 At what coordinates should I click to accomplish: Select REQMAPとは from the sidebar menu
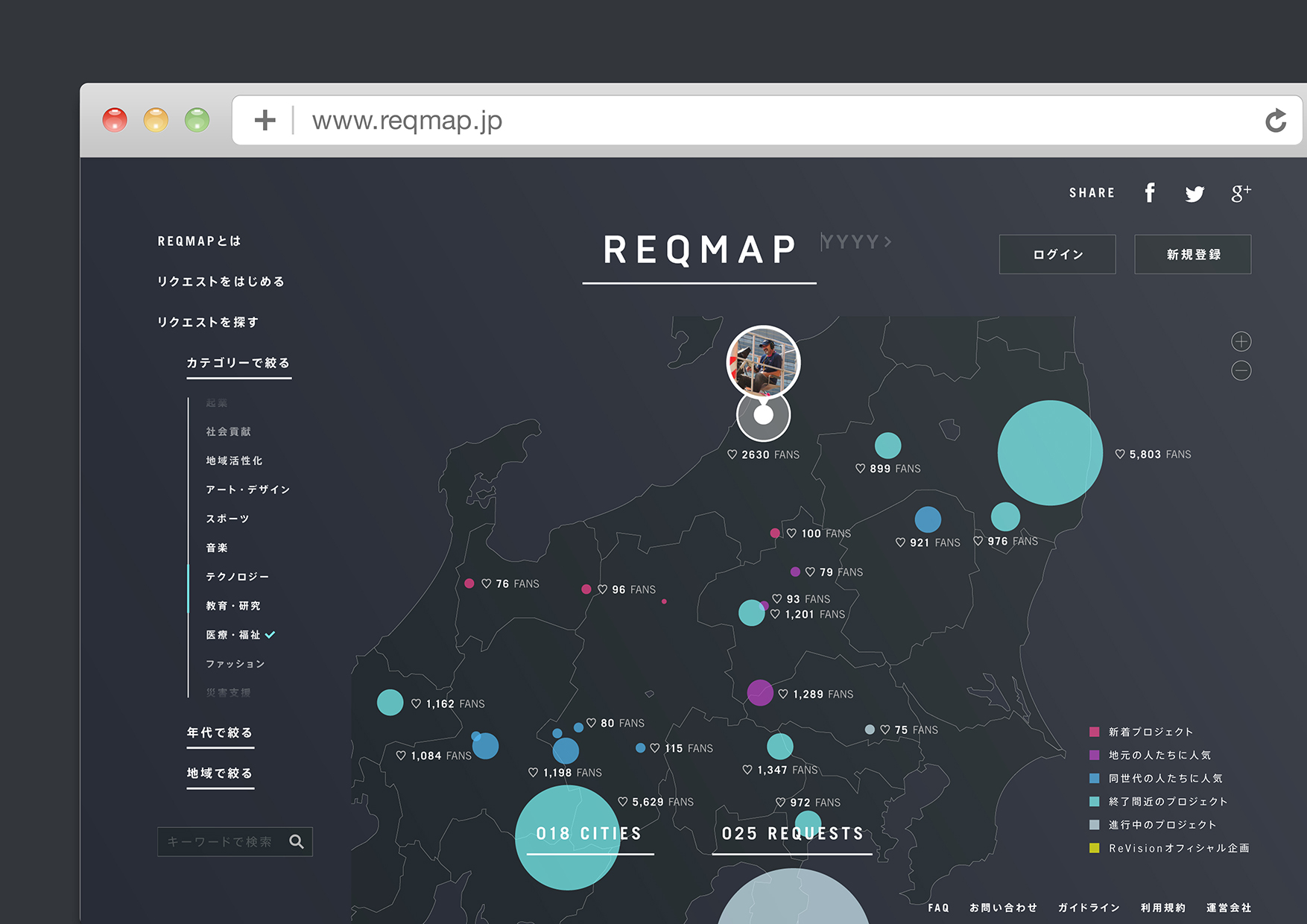(x=199, y=240)
